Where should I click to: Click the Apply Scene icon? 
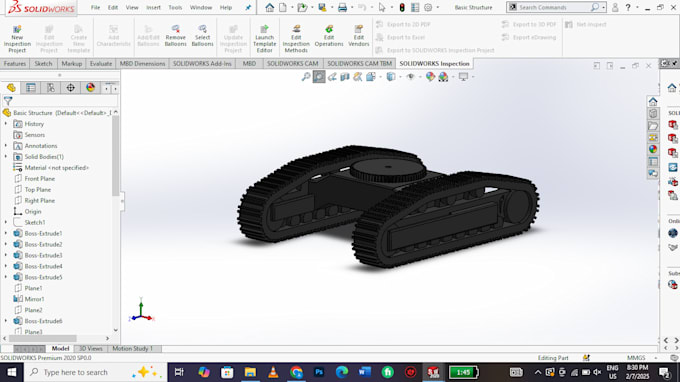coord(443,77)
